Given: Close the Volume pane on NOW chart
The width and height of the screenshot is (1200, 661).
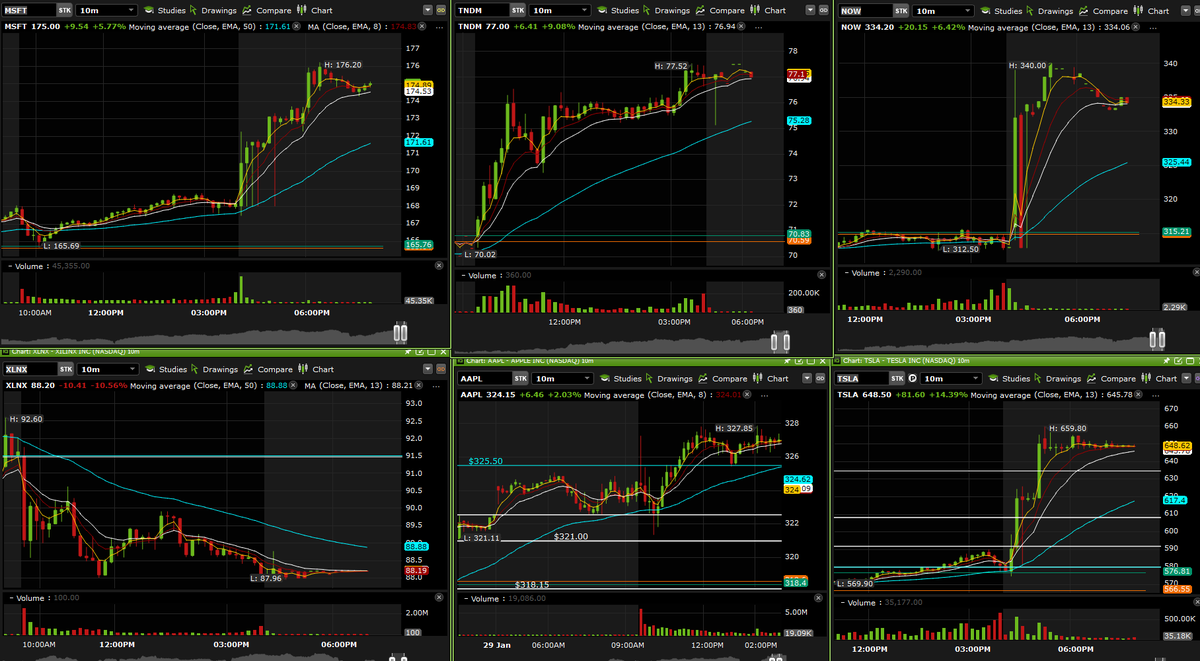Looking at the screenshot, I should (x=1194, y=270).
